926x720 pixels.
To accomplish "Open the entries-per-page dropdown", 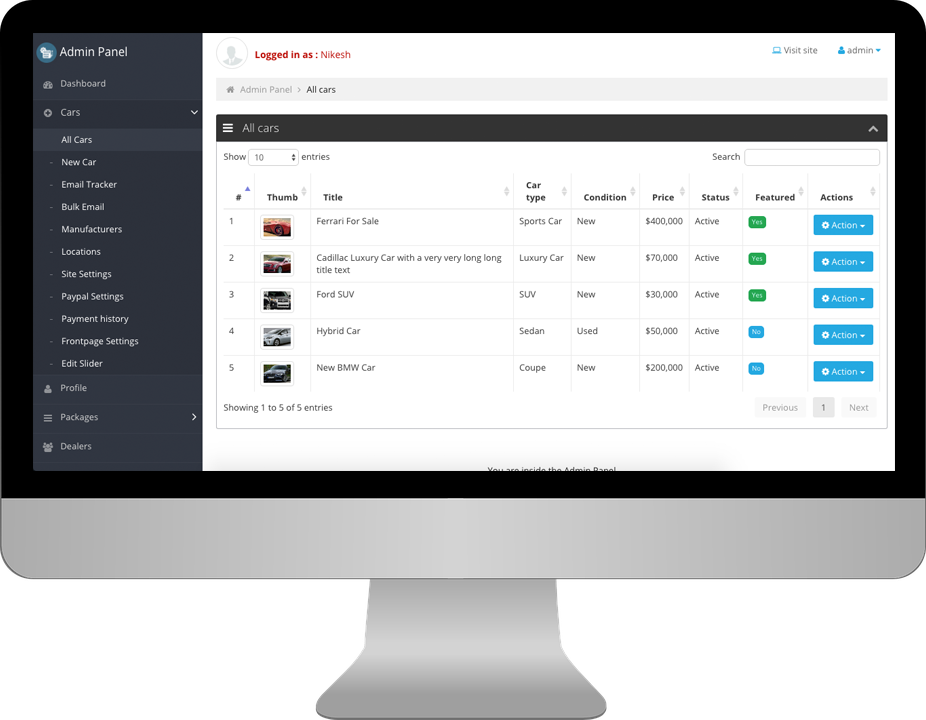I will click(x=273, y=157).
